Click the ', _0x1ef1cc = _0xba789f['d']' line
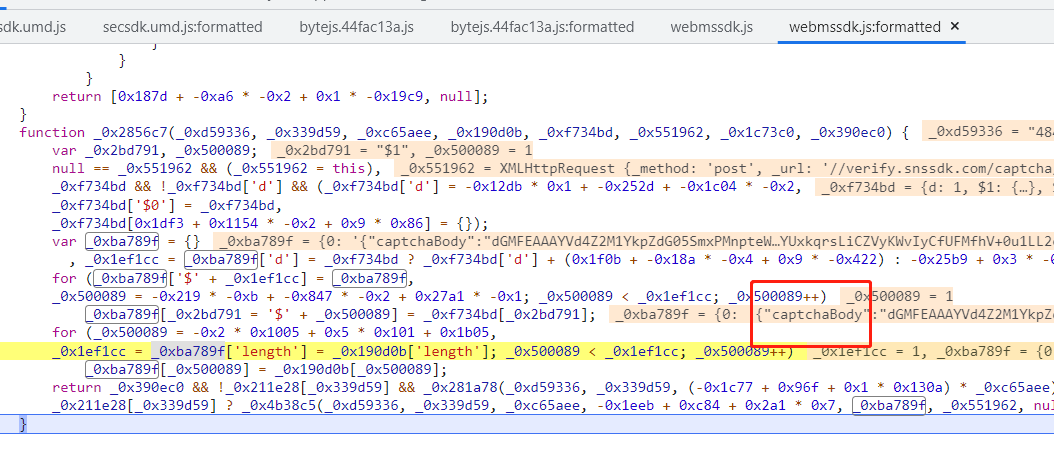This screenshot has height=464, width=1054. (x=561, y=260)
